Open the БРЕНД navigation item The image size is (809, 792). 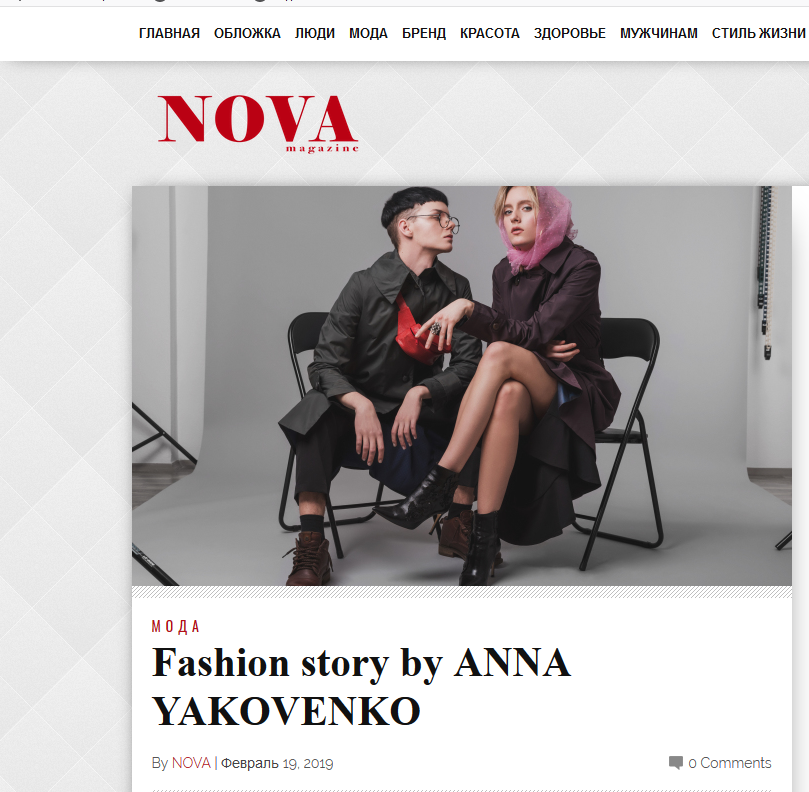pos(424,34)
